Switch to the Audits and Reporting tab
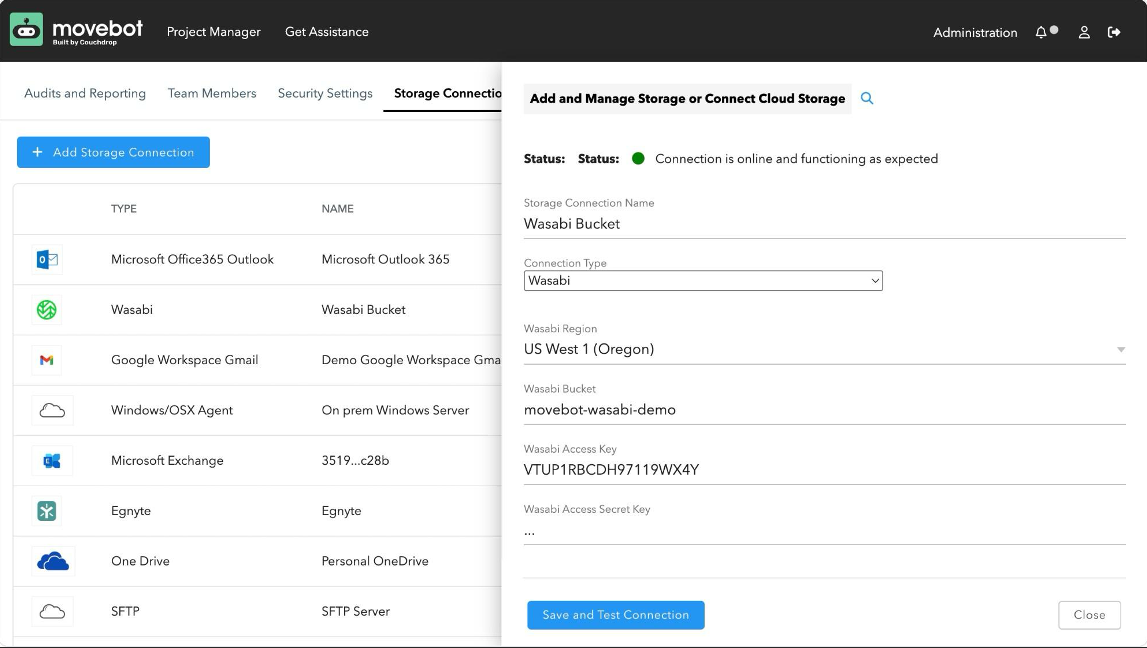1147x648 pixels. [85, 93]
